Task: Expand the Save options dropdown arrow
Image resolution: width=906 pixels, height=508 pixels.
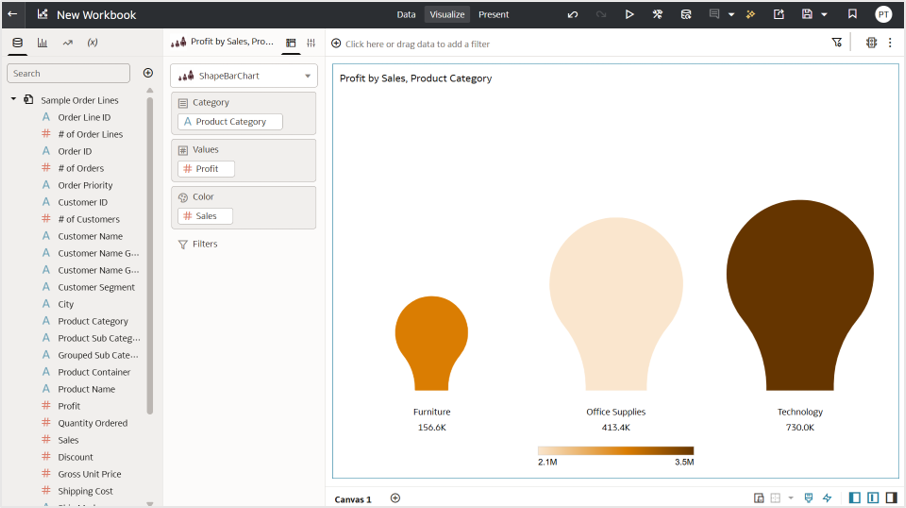Action: (824, 15)
